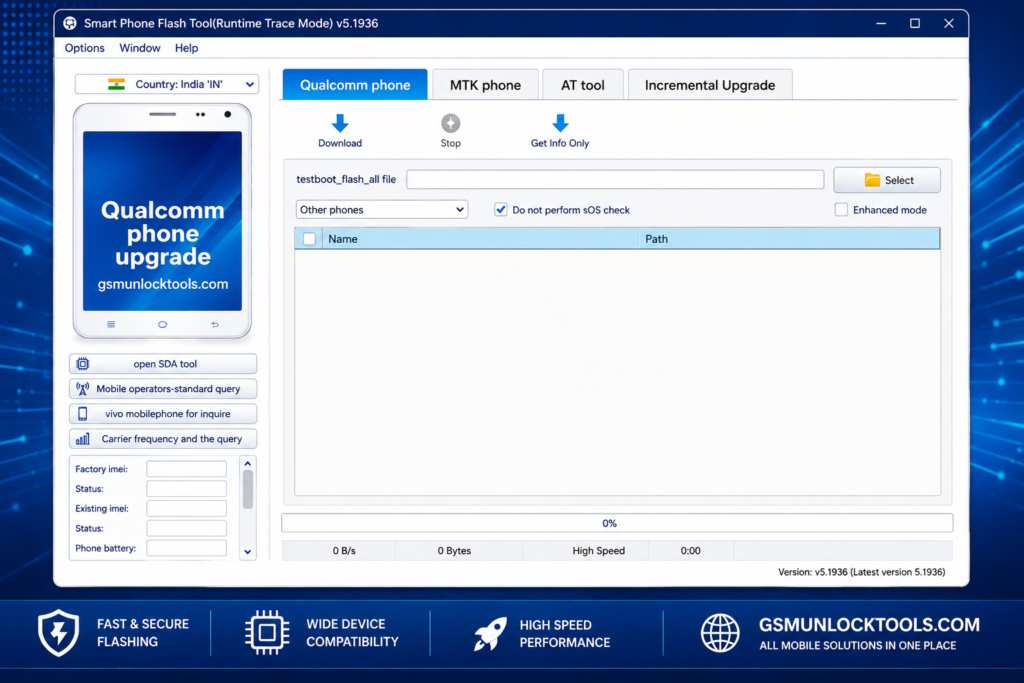The width and height of the screenshot is (1024, 683).
Task: Switch to the MTK phone tab
Action: point(485,85)
